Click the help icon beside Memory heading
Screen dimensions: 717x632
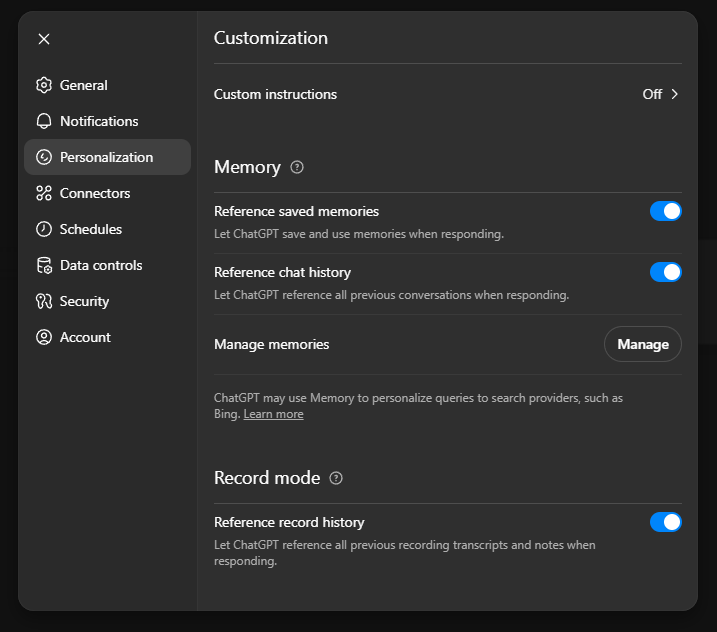pyautogui.click(x=297, y=167)
